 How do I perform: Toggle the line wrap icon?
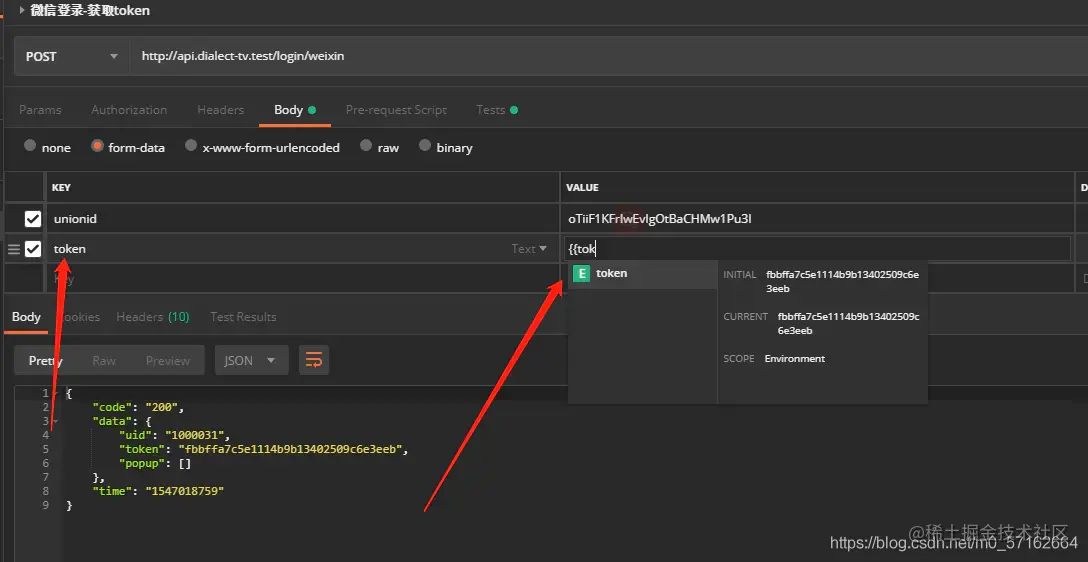pyautogui.click(x=314, y=361)
